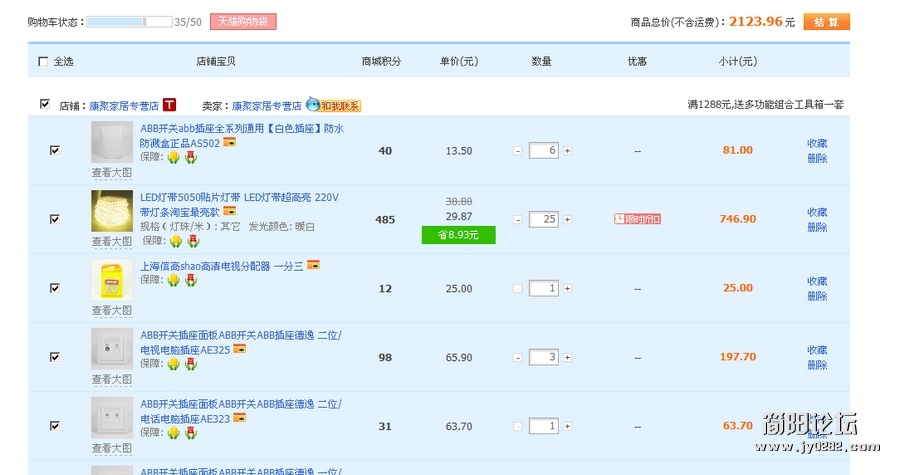This screenshot has width=900, height=475.
Task: Click the 结算 checkout button
Action: click(826, 22)
